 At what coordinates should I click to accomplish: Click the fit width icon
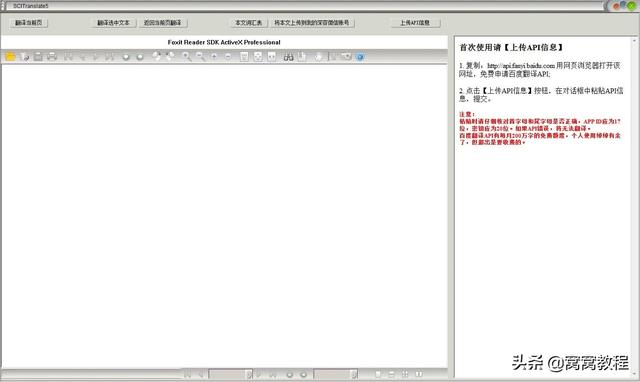[x=272, y=57]
